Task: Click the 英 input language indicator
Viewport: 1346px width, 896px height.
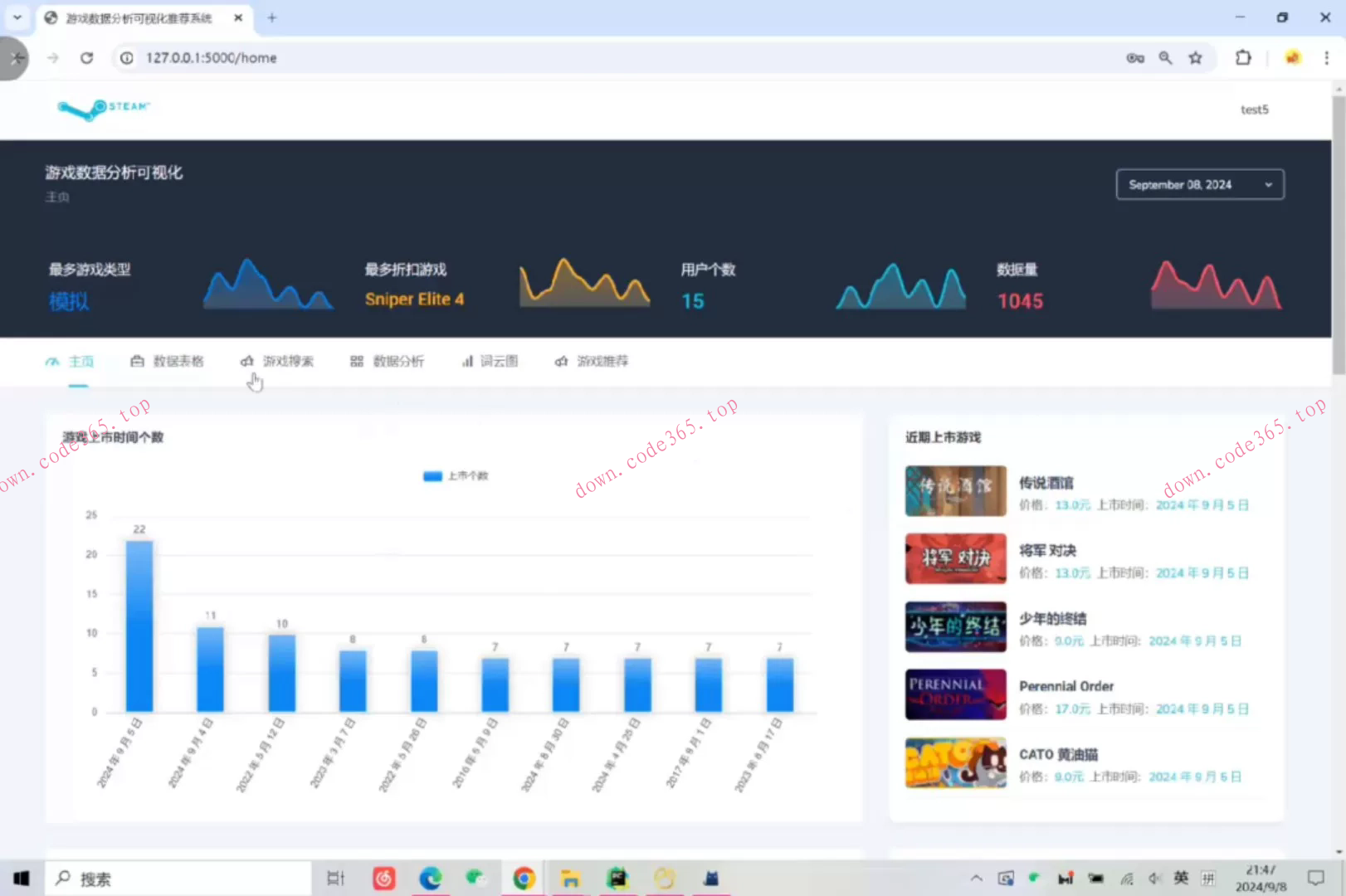Action: click(x=1181, y=878)
